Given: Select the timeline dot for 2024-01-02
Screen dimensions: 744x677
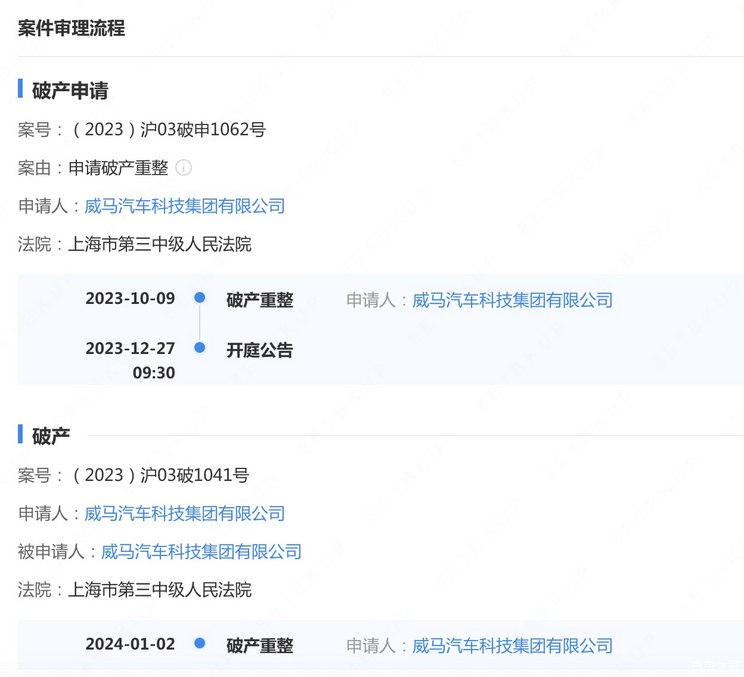Looking at the screenshot, I should (200, 644).
